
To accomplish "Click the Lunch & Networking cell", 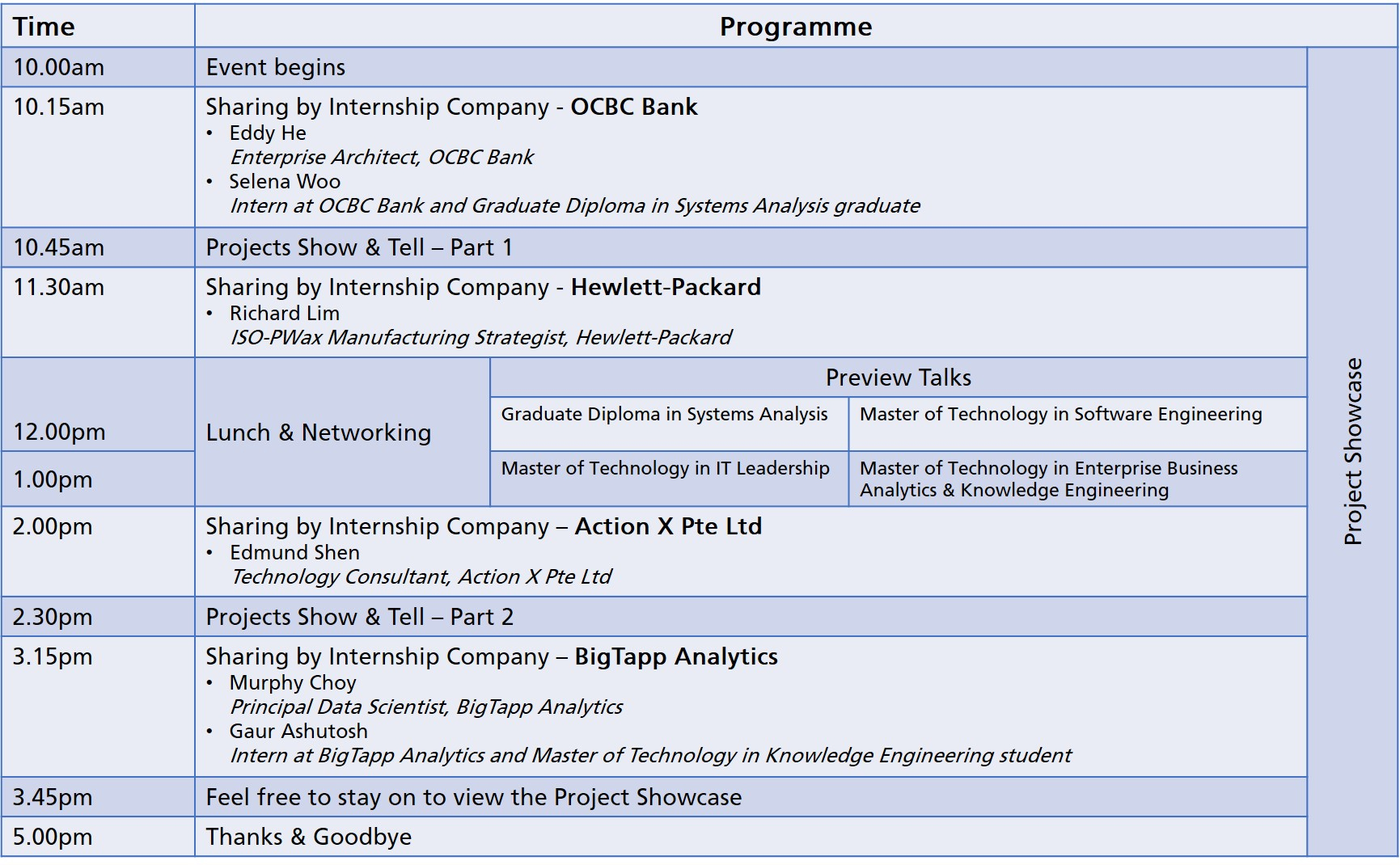I will click(342, 432).
